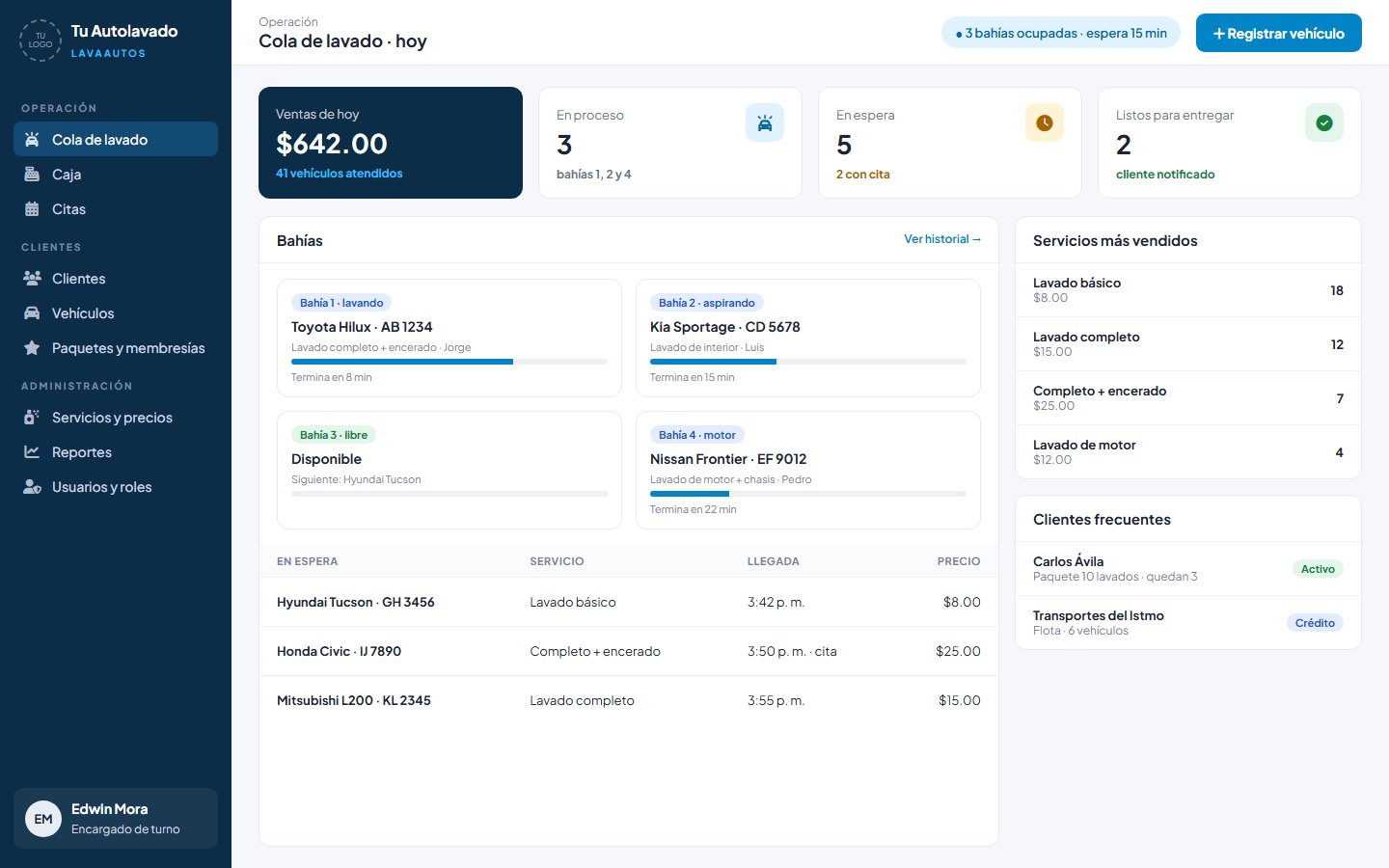Select the Honda Civic · IJ 7890 row
Viewport: 1389px width, 868px height.
[629, 651]
